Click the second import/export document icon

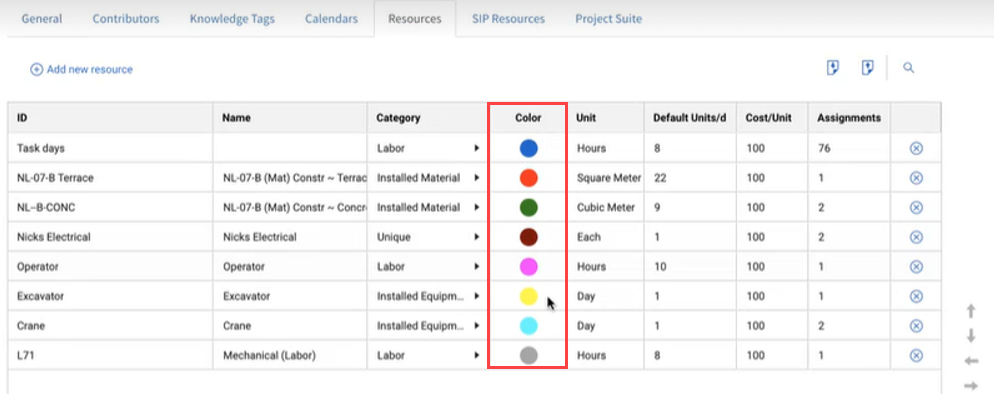coord(868,68)
